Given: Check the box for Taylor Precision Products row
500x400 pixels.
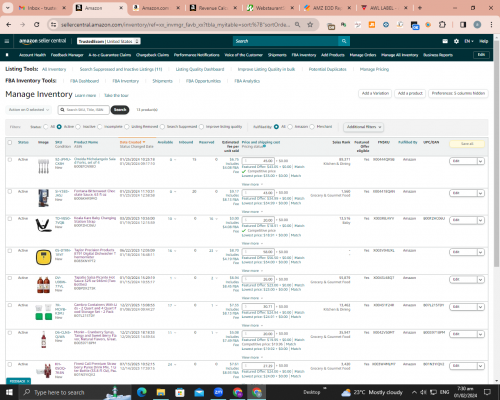Looking at the screenshot, I should pyautogui.click(x=10, y=251).
